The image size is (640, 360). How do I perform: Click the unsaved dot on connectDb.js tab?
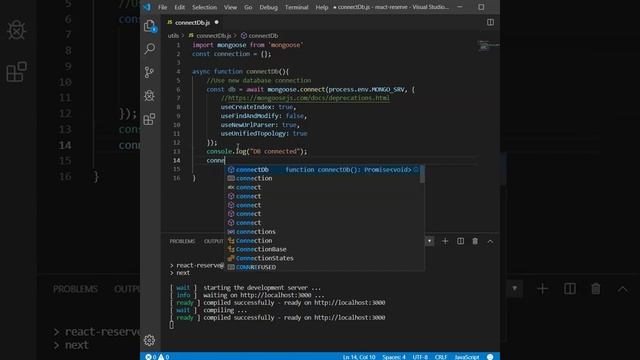point(217,22)
